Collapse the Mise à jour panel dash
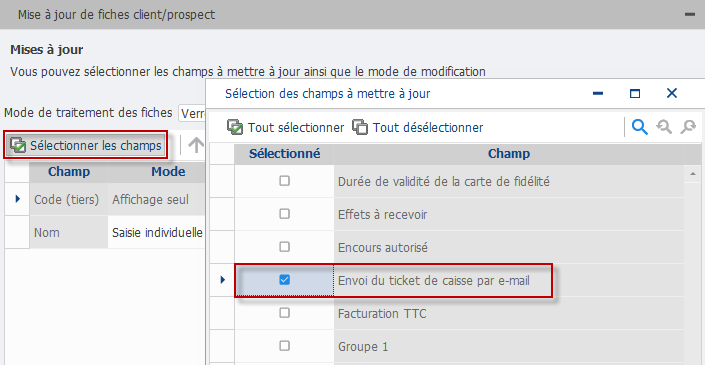The width and height of the screenshot is (705, 365). (690, 14)
